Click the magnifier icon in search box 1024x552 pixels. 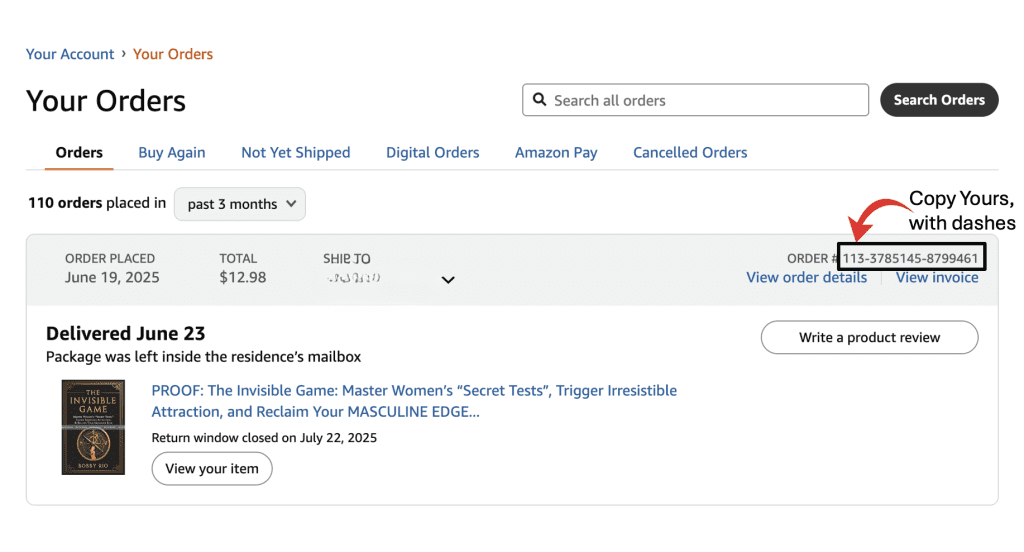click(x=539, y=100)
